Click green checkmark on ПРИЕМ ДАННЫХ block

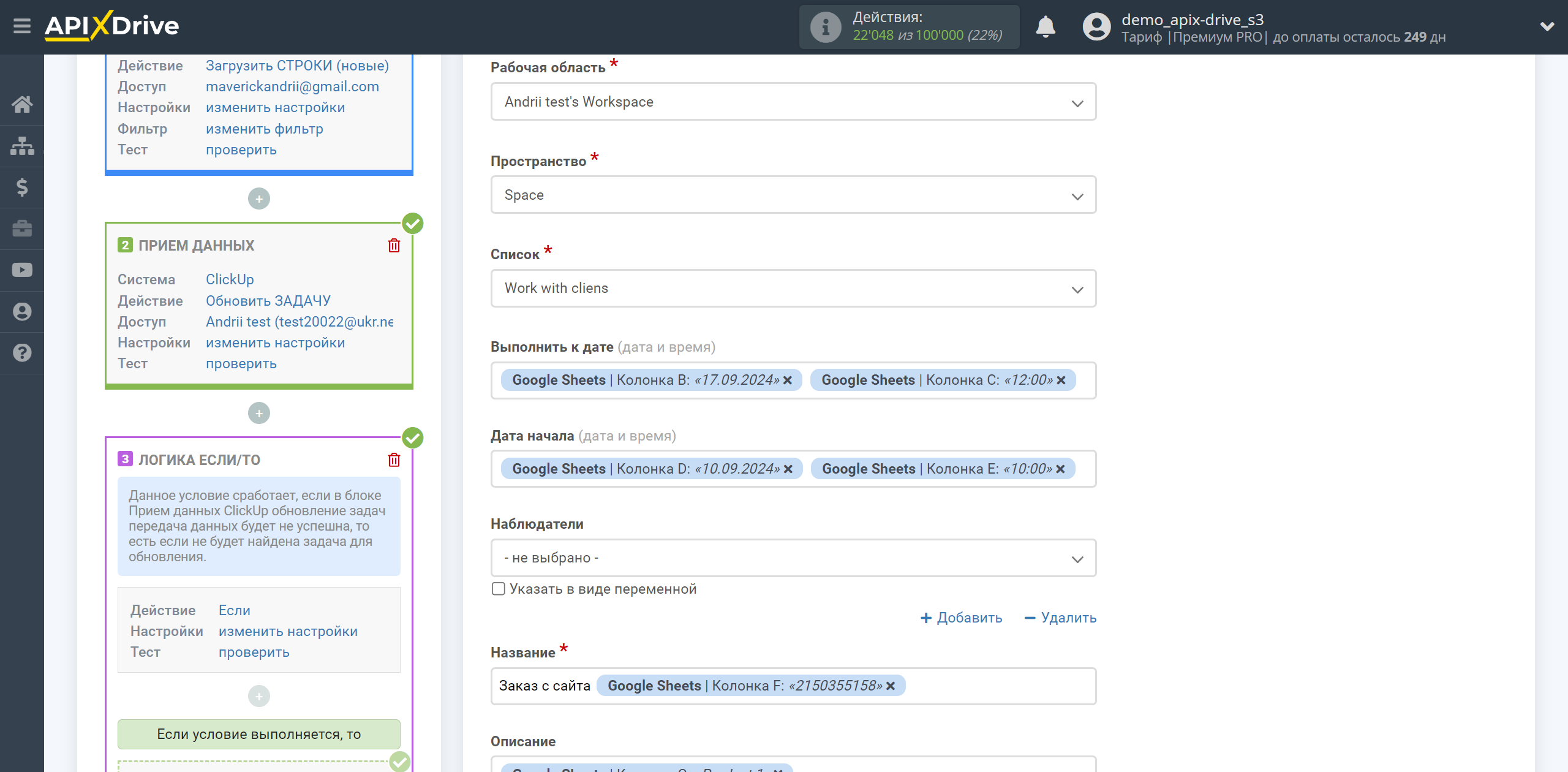[x=413, y=224]
